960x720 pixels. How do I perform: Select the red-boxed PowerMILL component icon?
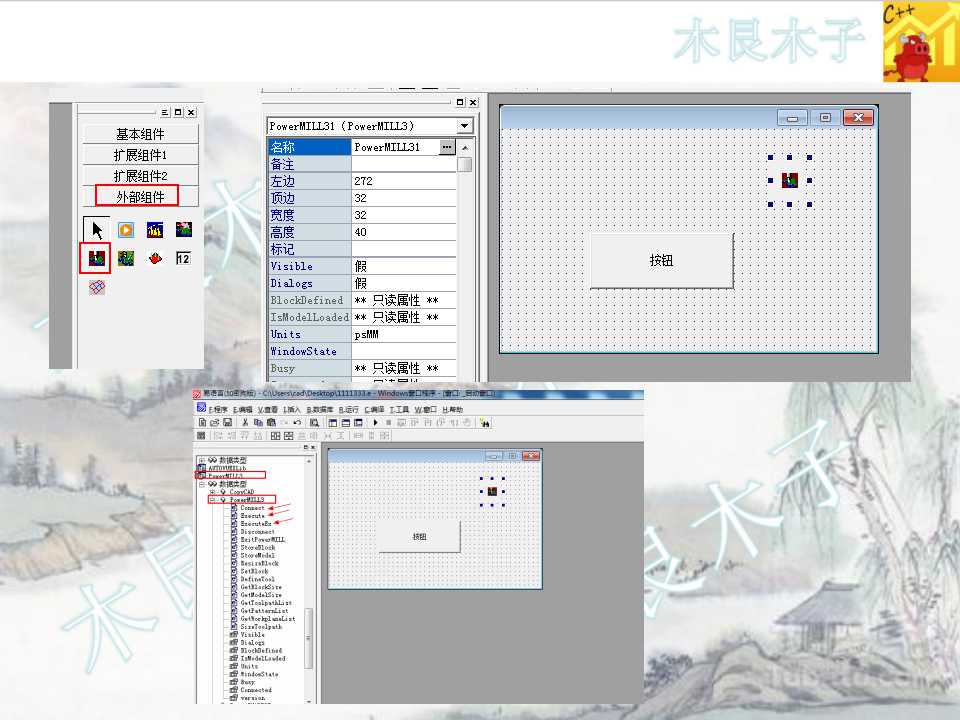[x=97, y=258]
